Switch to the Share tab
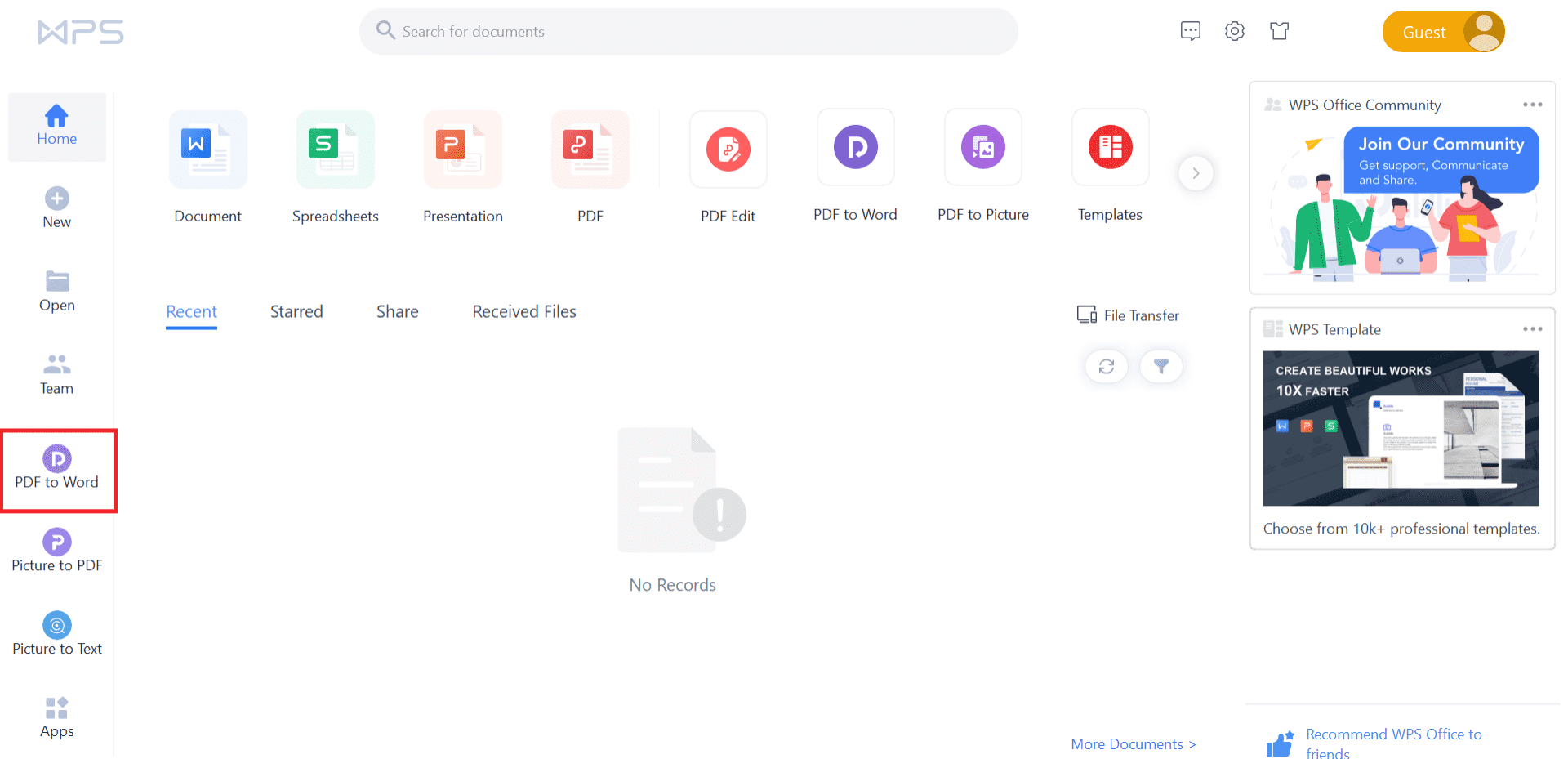 pyautogui.click(x=398, y=312)
